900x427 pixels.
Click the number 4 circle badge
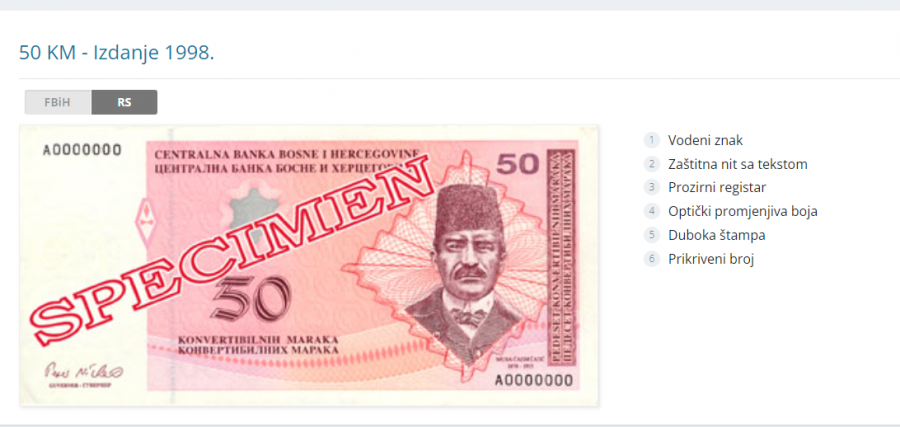[x=651, y=211]
